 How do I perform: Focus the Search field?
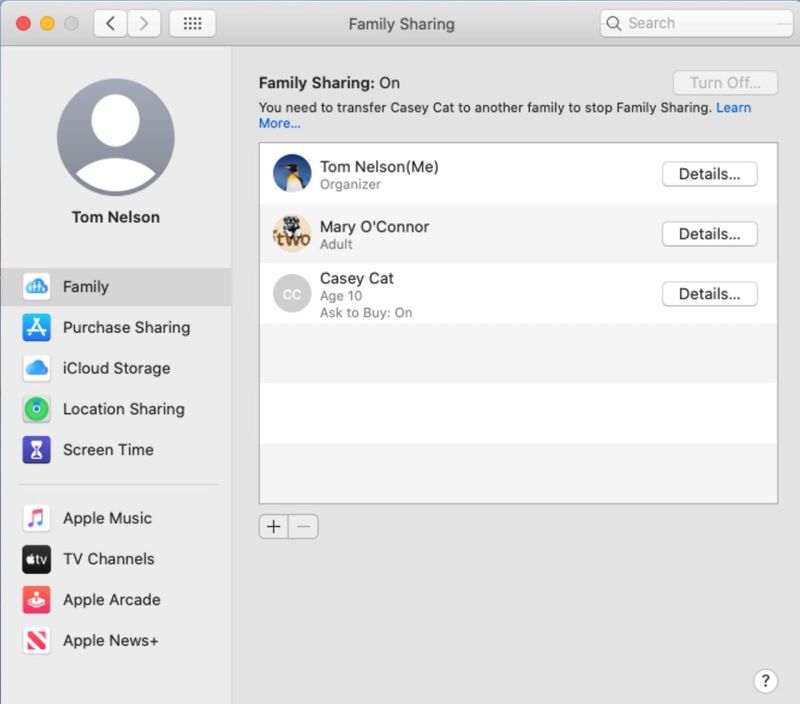(696, 23)
